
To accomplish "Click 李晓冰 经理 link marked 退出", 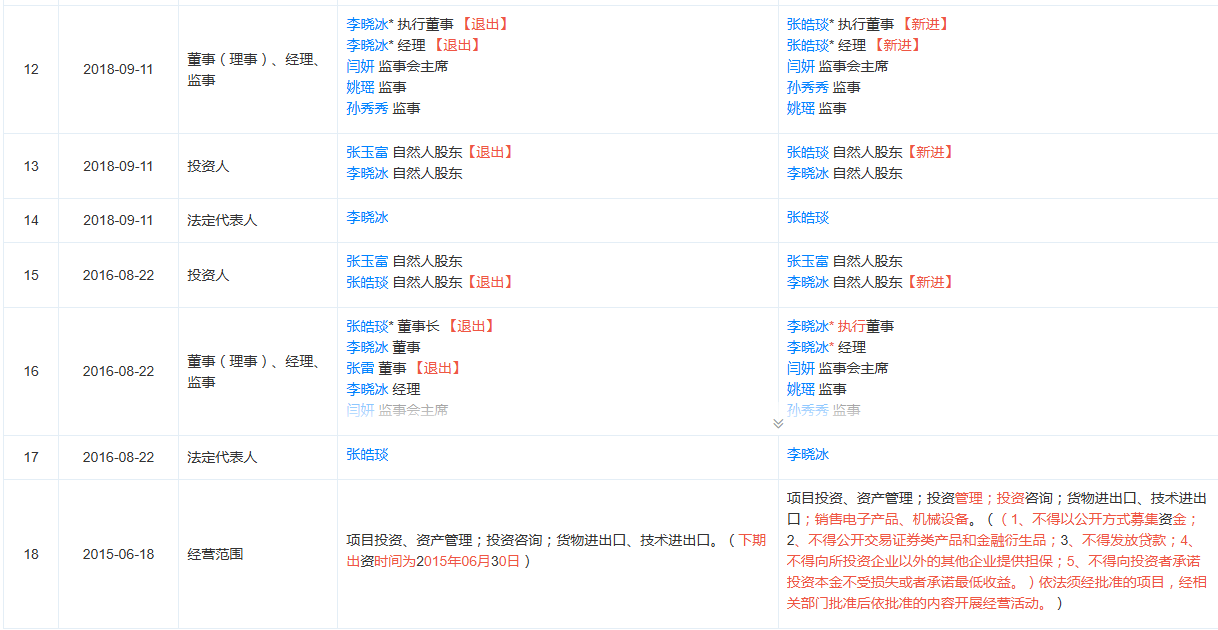I will click(x=367, y=45).
